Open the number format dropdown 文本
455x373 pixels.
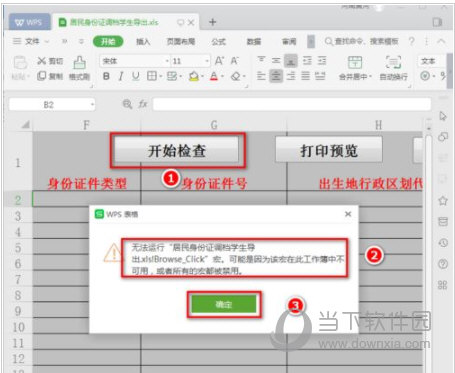[431, 61]
